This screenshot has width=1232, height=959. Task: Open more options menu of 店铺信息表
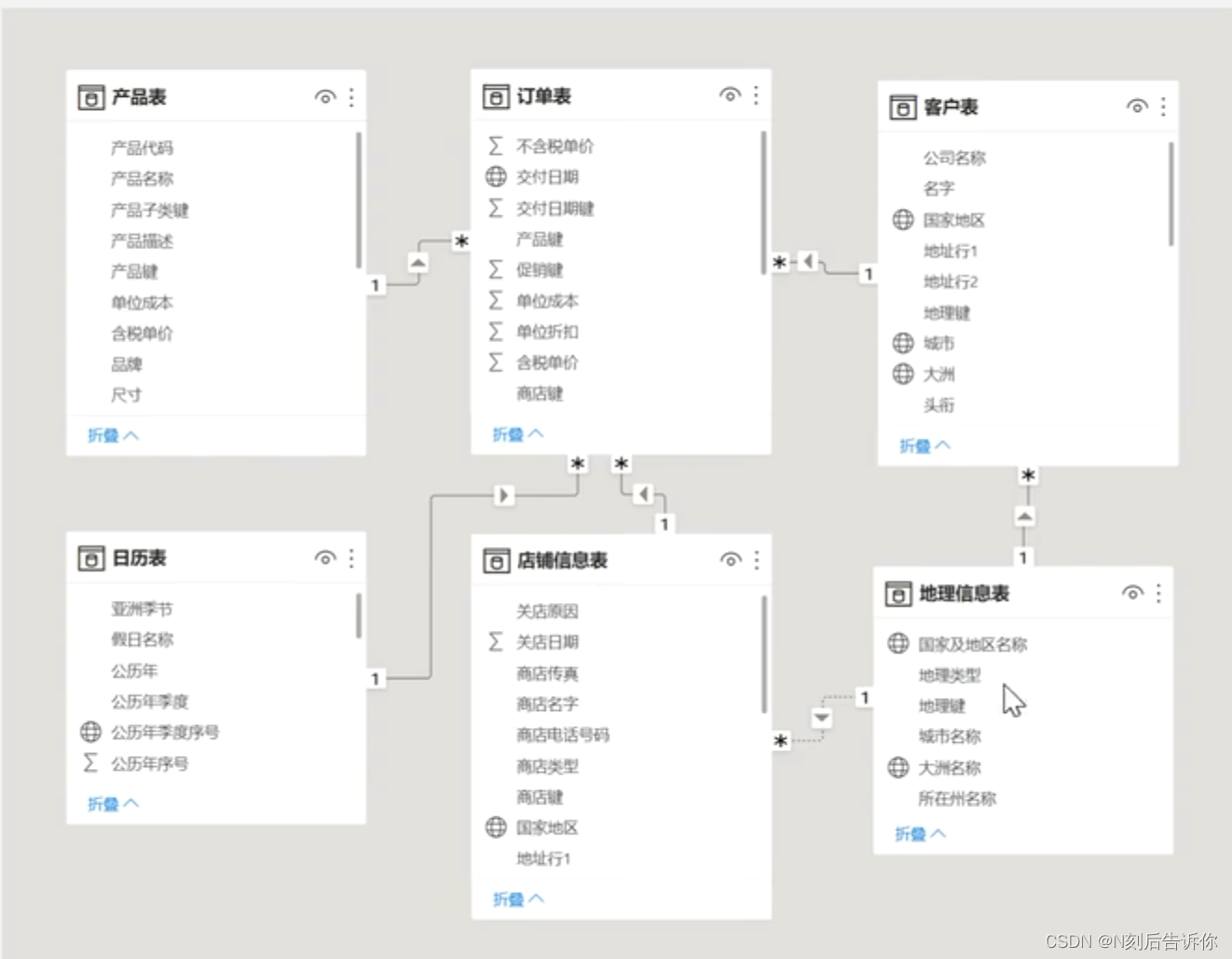click(x=757, y=560)
